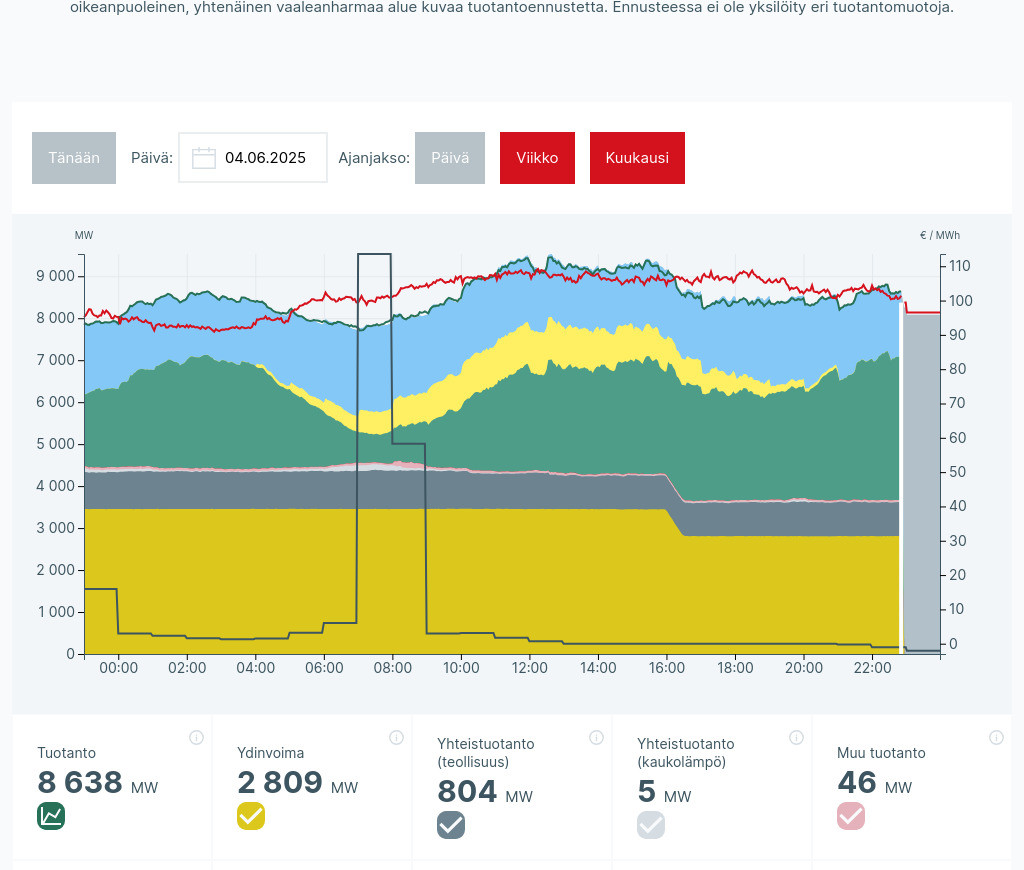Screen dimensions: 1024x870
Task: Toggle the Yhteistuotanto (kaukolämpö) checkbox
Action: point(651,825)
